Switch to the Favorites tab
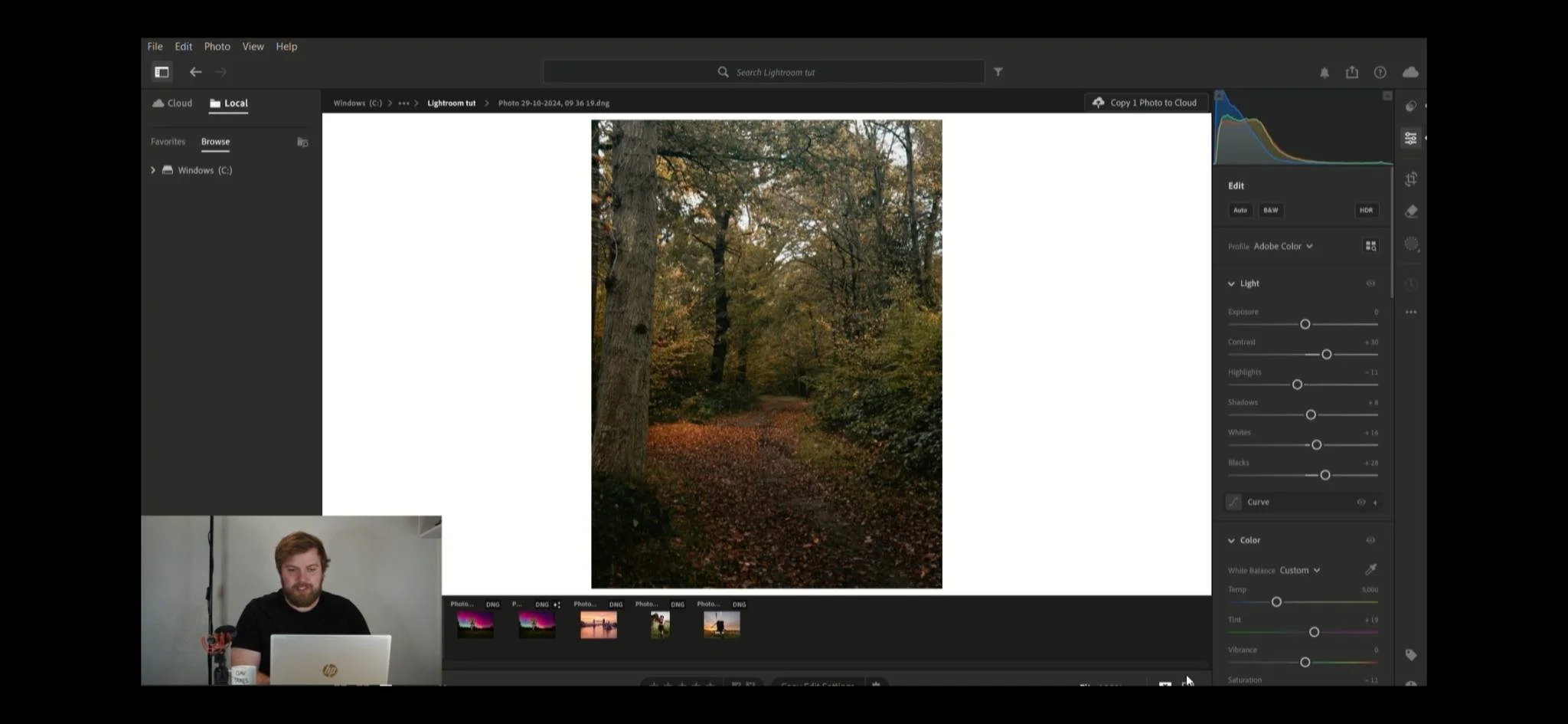 tap(168, 142)
